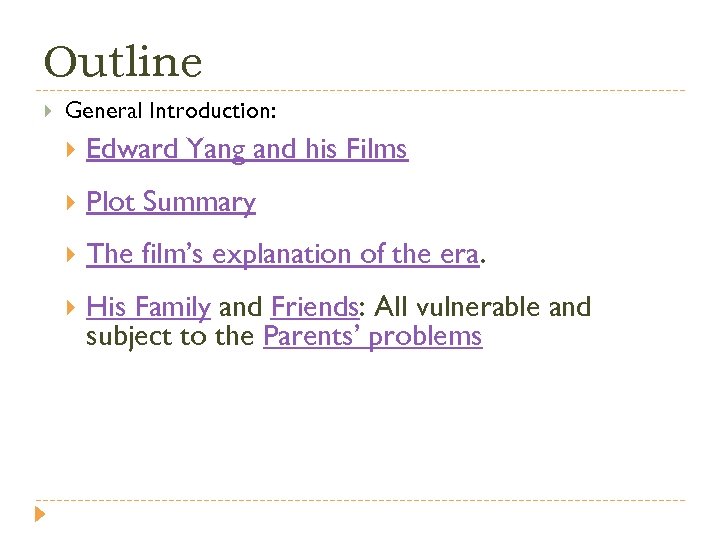This screenshot has height=540, width=720.
Task: Follow the film's explanation of the era link
Action: 282,255
